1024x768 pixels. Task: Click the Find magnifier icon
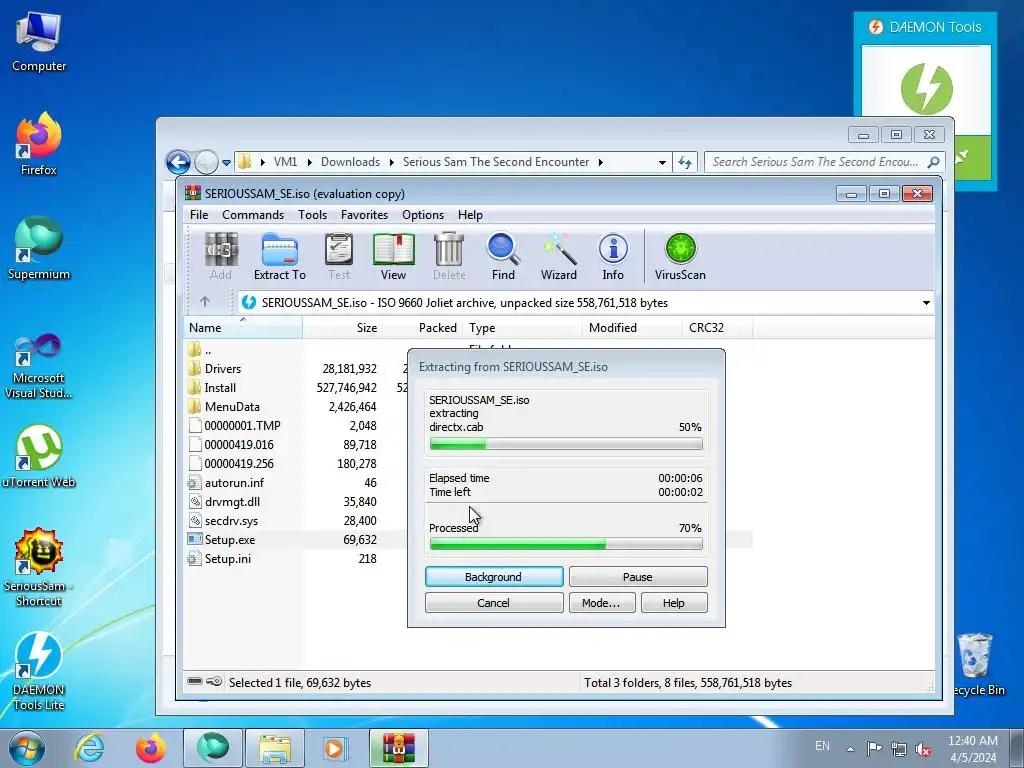503,257
